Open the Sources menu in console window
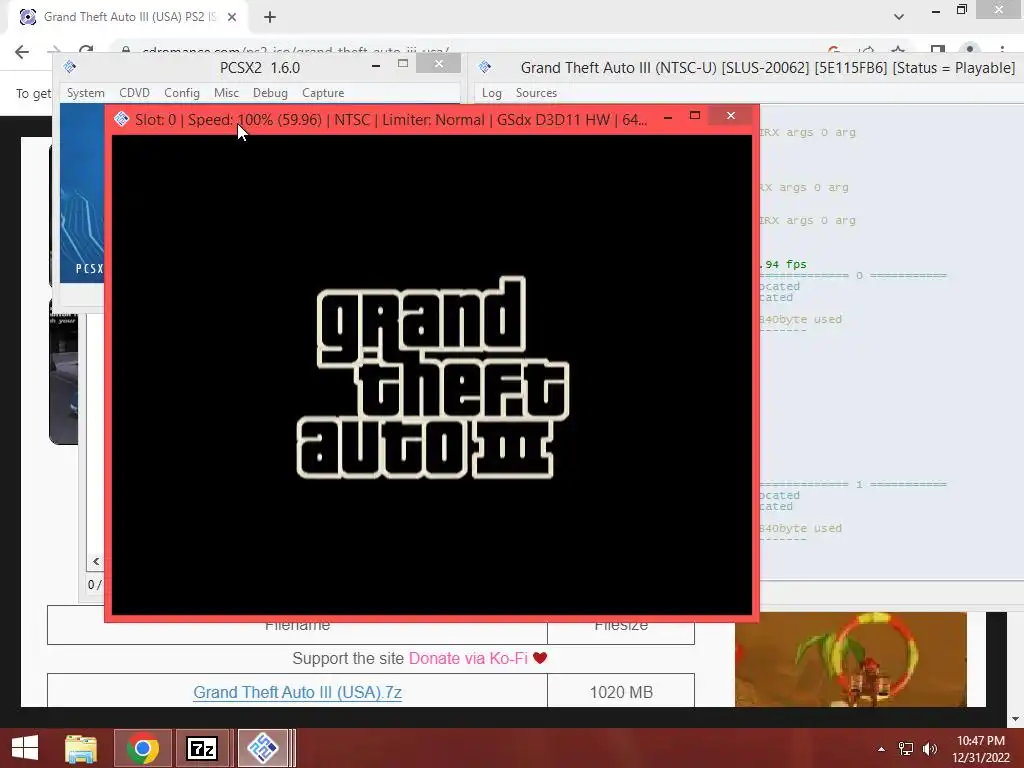 536,93
